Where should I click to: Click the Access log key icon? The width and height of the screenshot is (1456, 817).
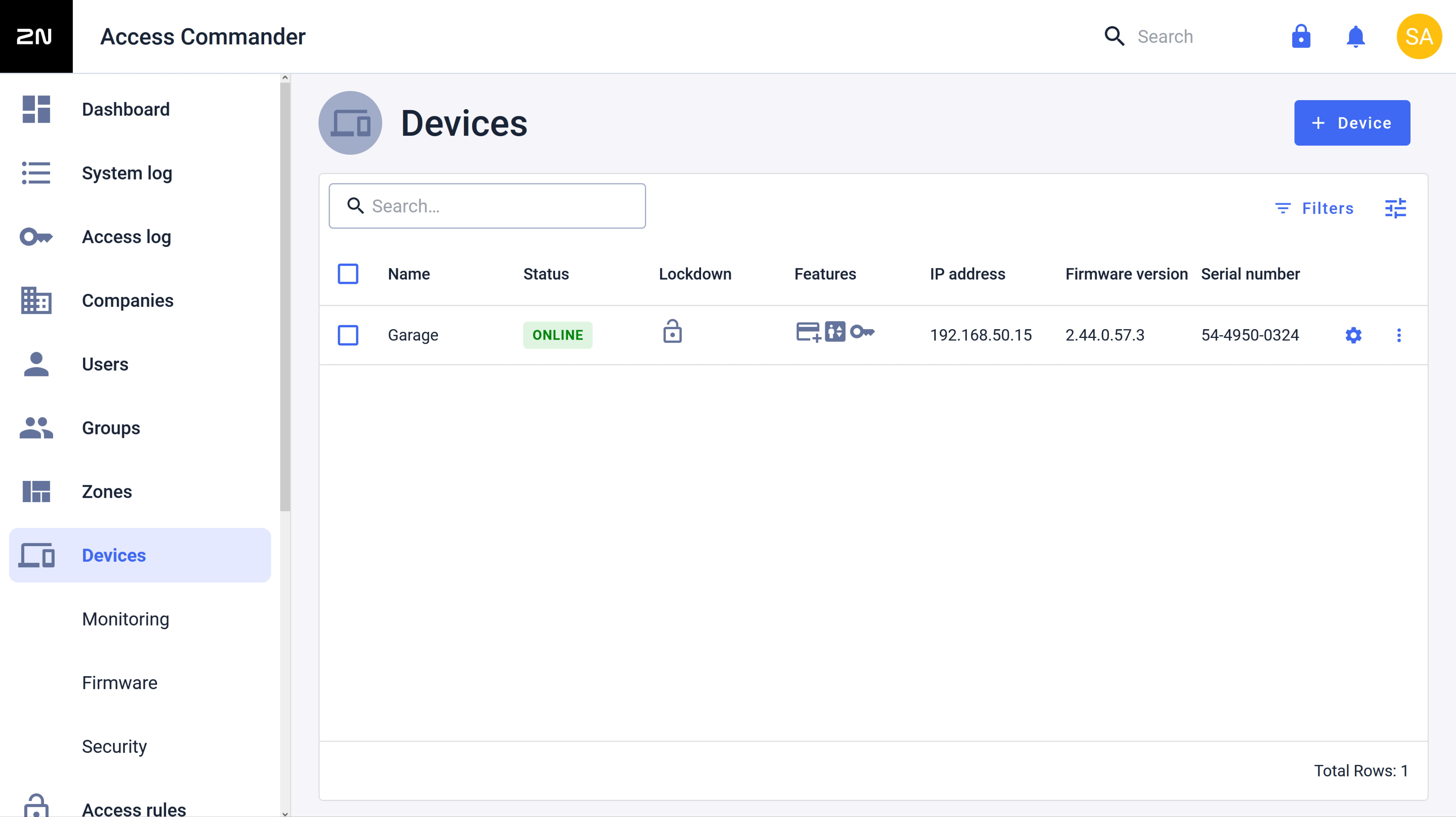point(36,236)
